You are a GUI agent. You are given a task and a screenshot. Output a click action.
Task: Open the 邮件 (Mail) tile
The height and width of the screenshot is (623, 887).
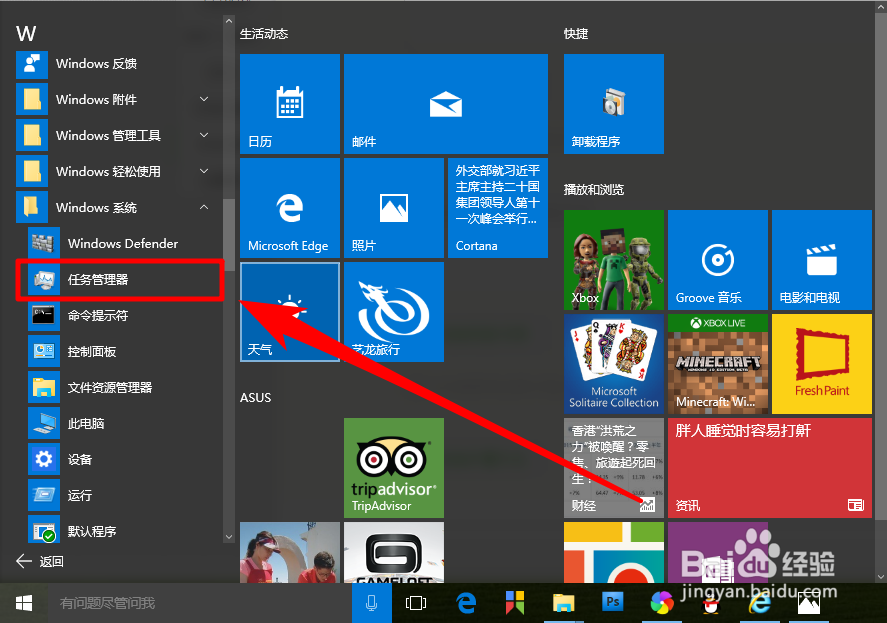[x=445, y=103]
